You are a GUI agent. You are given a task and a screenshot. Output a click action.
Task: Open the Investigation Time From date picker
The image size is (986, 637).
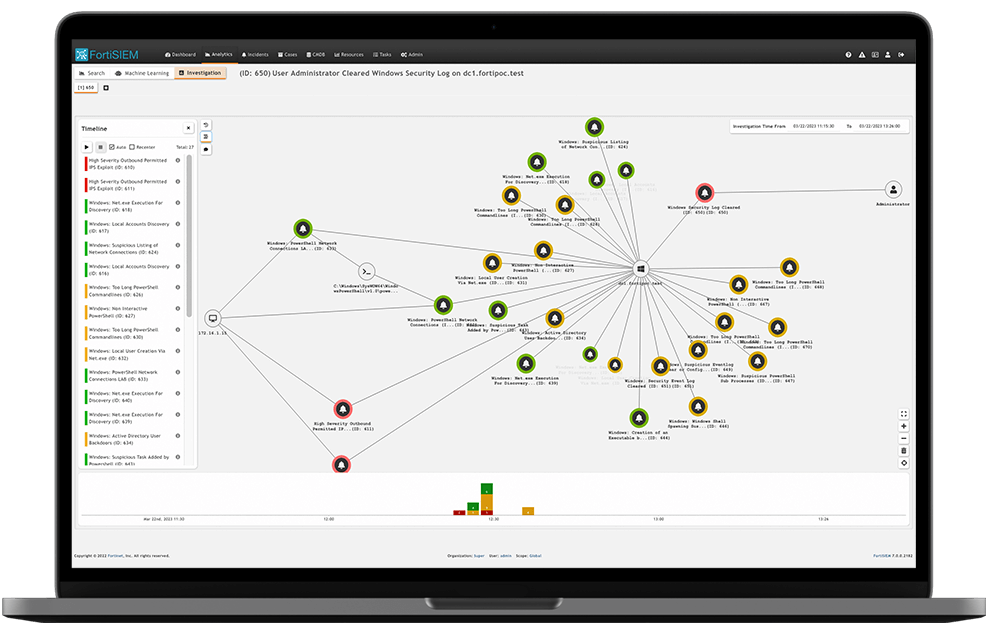point(813,125)
